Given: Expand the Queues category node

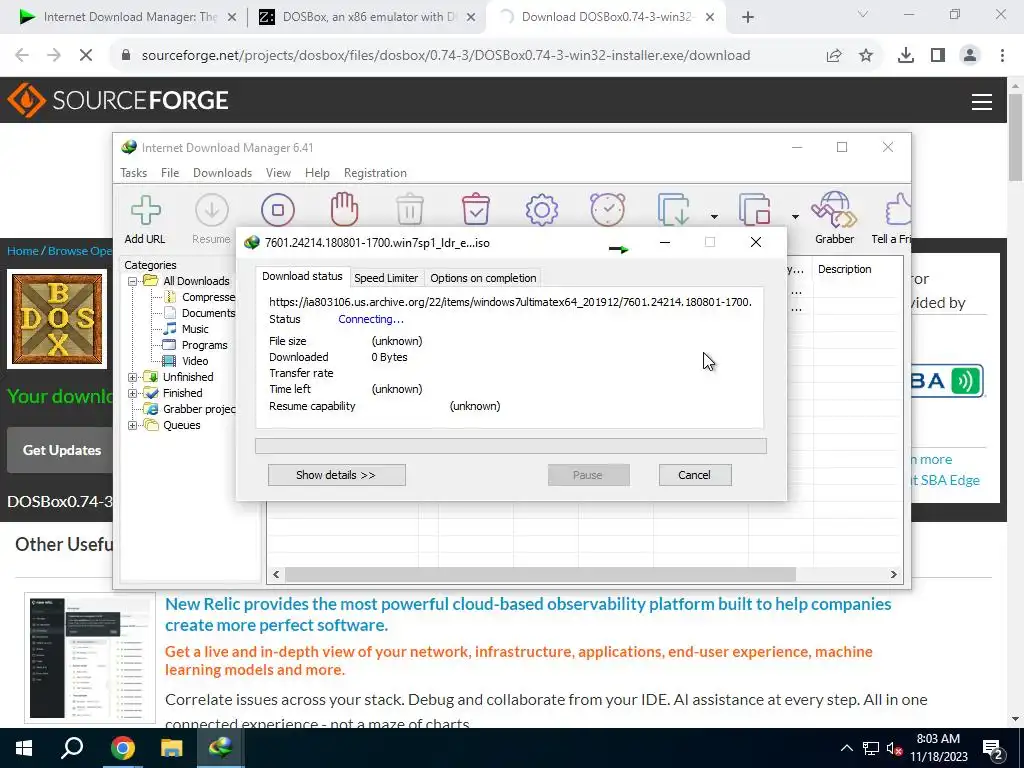Looking at the screenshot, I should click(133, 425).
